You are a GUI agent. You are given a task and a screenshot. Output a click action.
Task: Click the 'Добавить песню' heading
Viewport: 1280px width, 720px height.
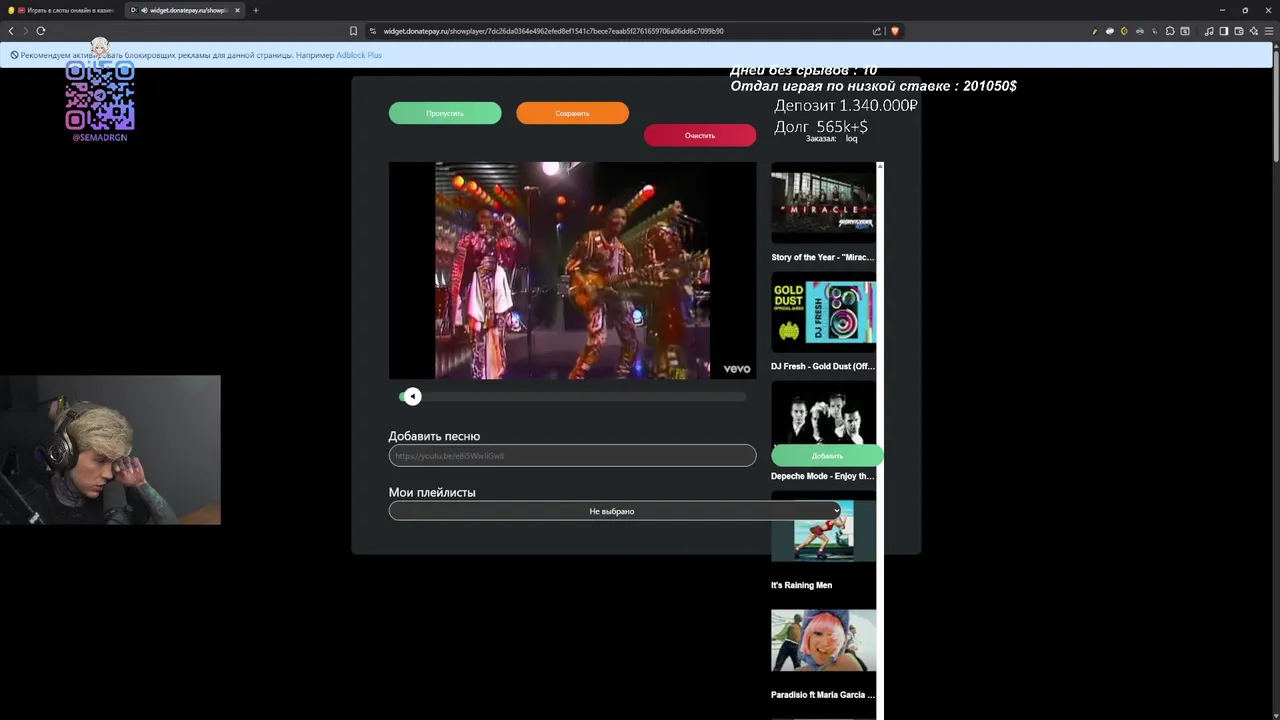coord(434,436)
